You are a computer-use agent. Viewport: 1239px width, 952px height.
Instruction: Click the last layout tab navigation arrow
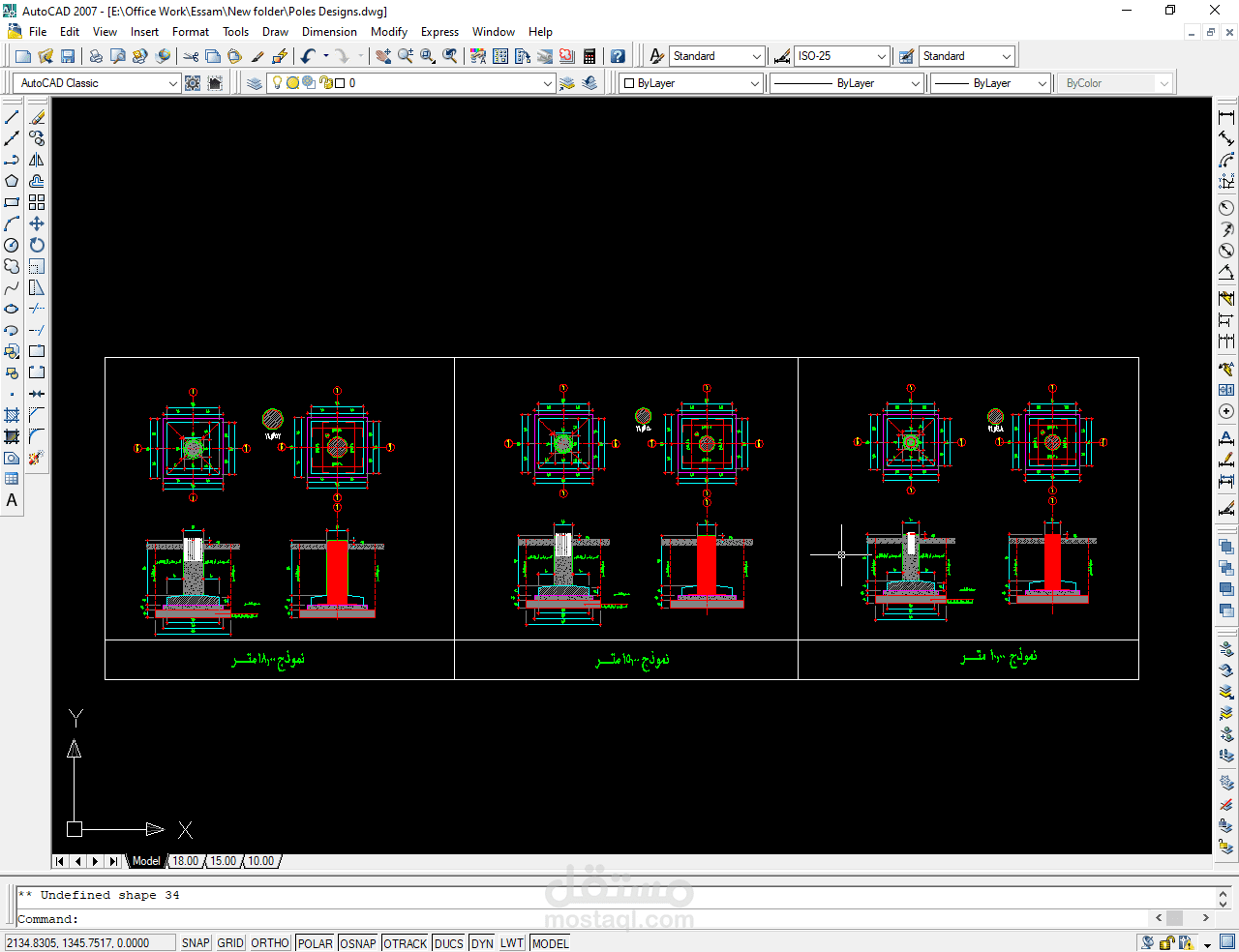tap(114, 861)
